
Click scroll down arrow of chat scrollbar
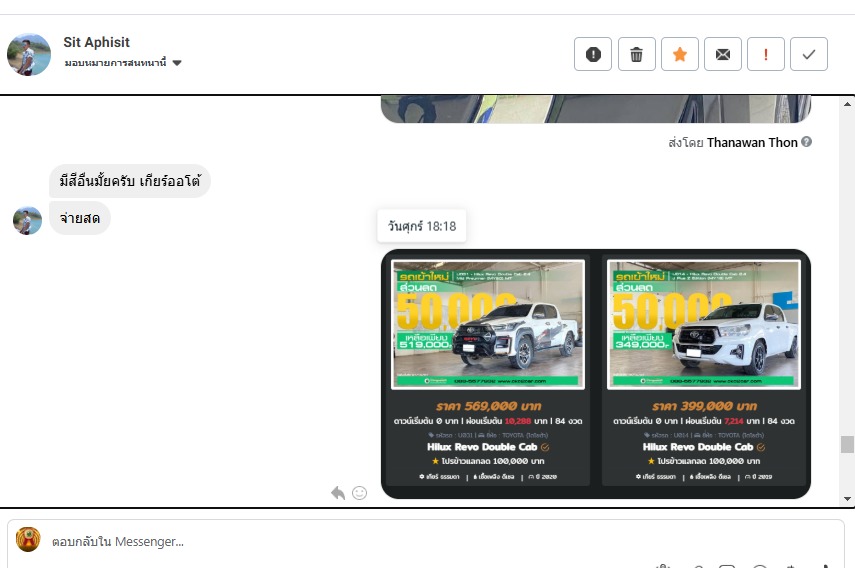coord(847,499)
